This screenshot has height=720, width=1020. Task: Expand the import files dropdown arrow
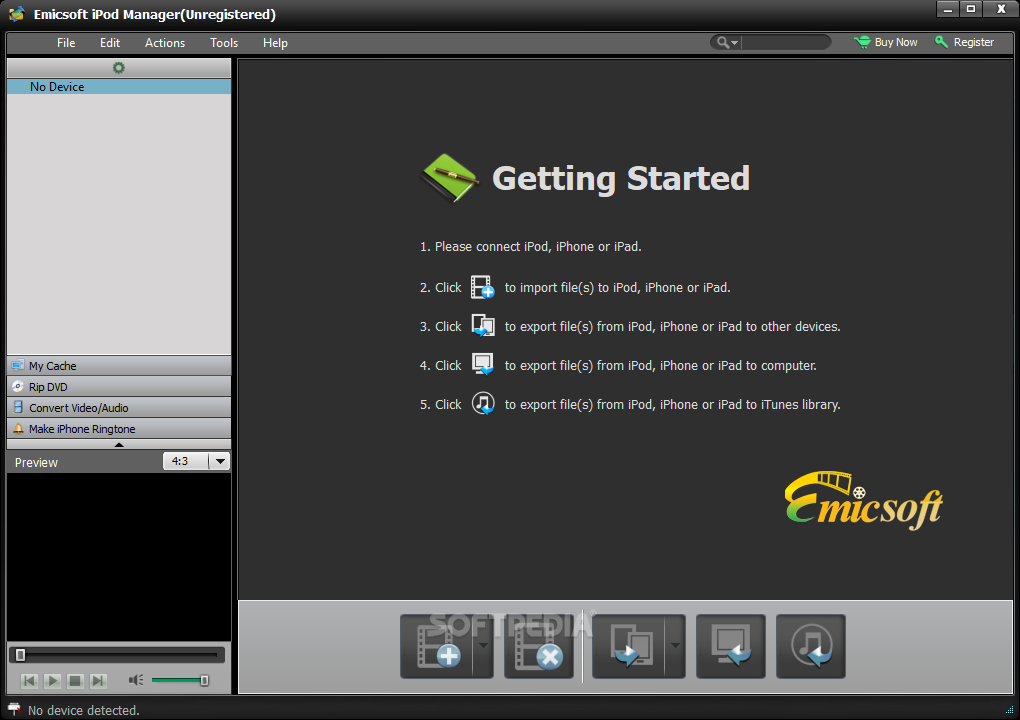[x=483, y=646]
